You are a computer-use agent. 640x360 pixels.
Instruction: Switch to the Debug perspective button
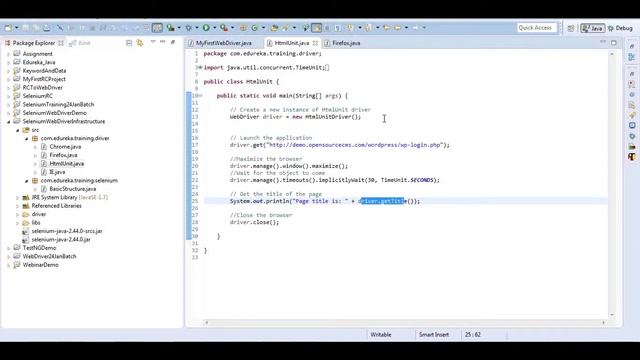[620, 28]
